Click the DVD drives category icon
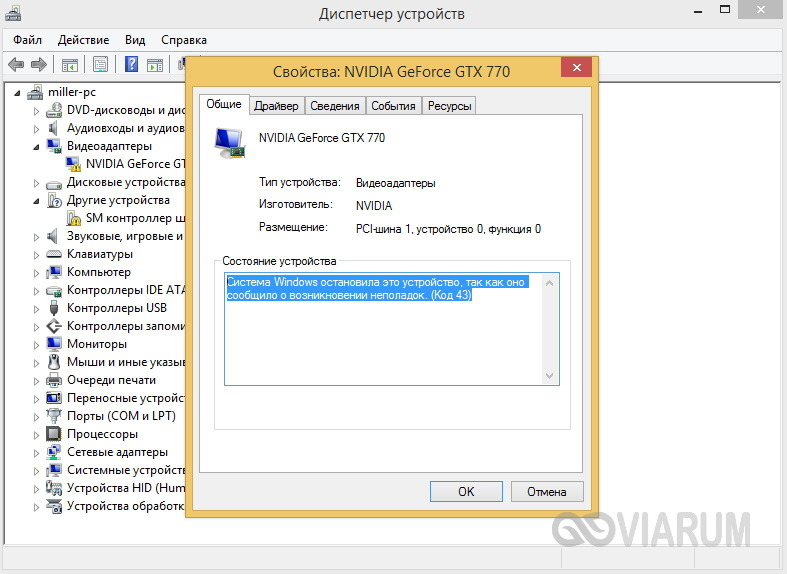 click(x=54, y=110)
